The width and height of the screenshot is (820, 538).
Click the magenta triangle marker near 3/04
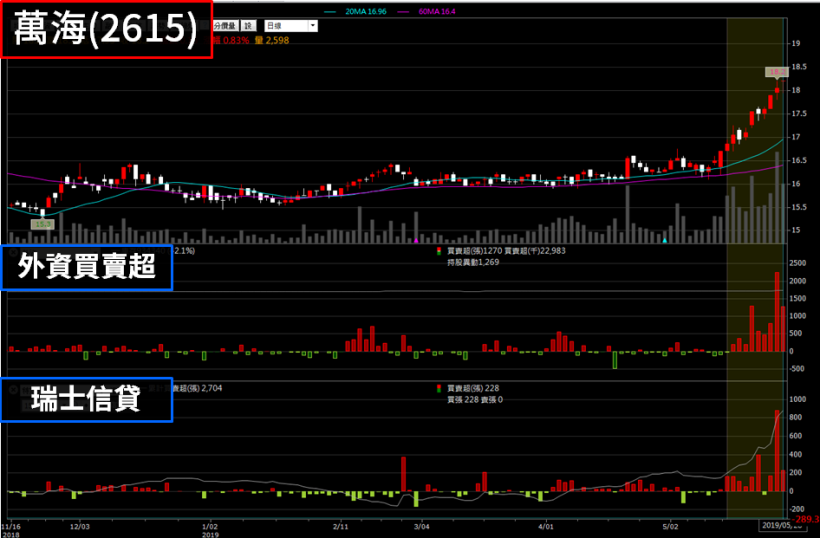click(x=416, y=241)
